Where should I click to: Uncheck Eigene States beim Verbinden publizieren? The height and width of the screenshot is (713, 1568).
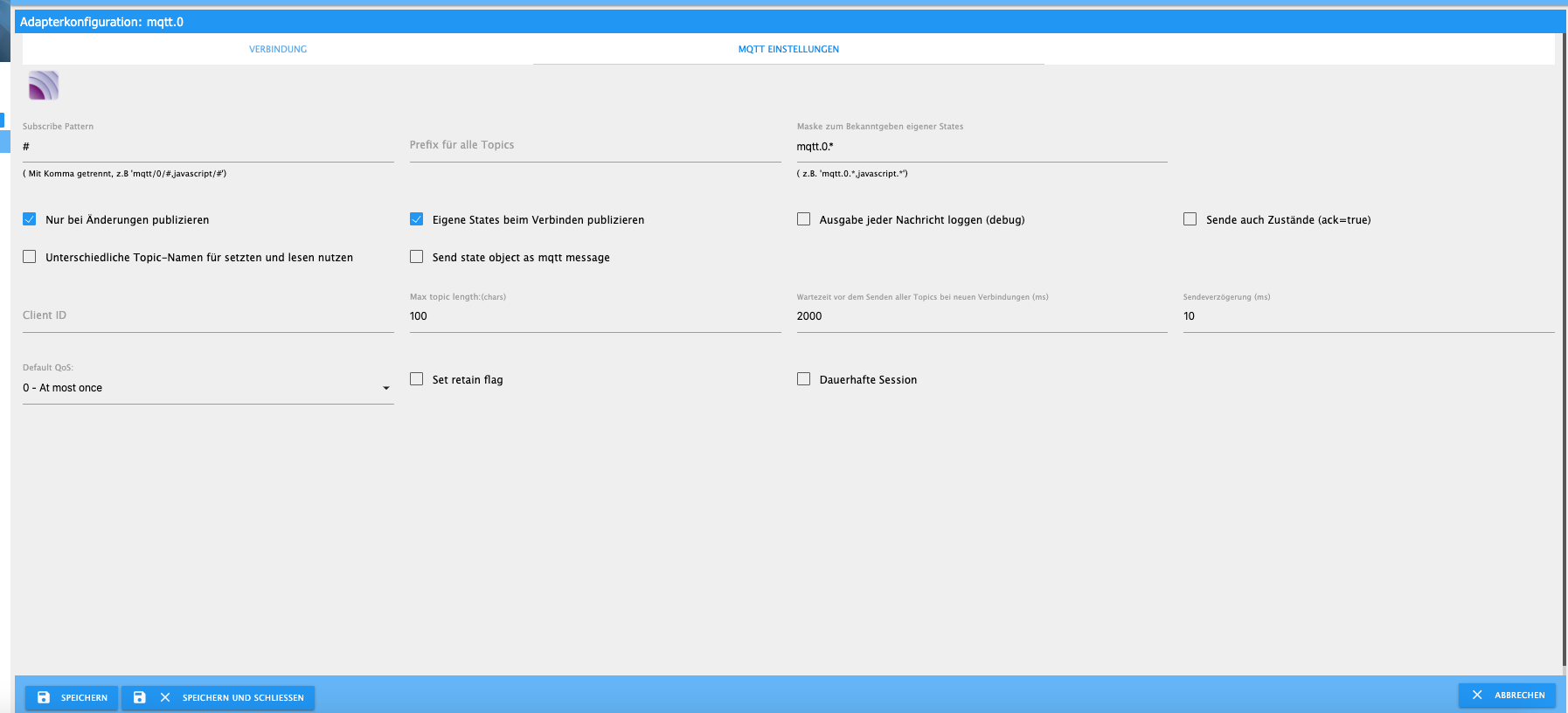(x=417, y=219)
